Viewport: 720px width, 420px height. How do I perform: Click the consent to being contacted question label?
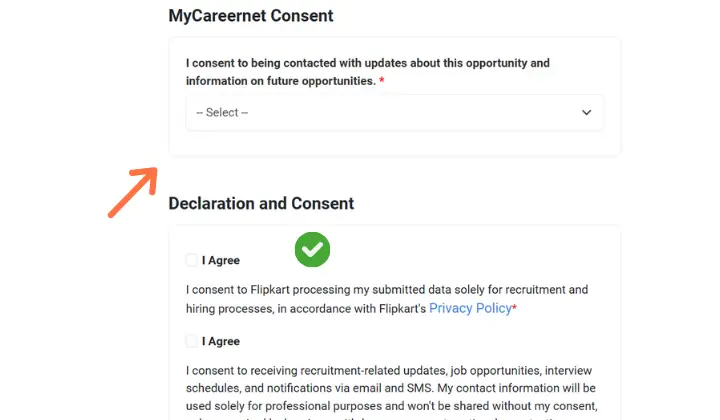click(x=368, y=72)
